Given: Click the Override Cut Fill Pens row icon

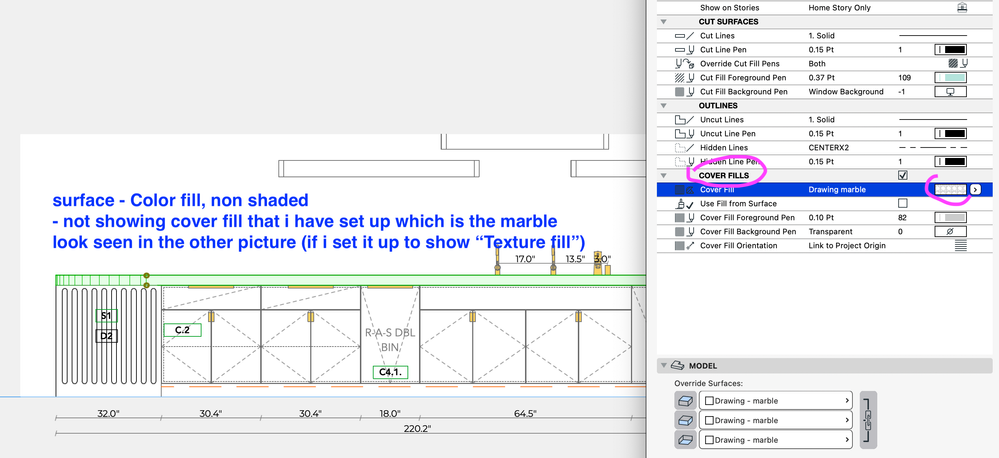Looking at the screenshot, I should 684,64.
